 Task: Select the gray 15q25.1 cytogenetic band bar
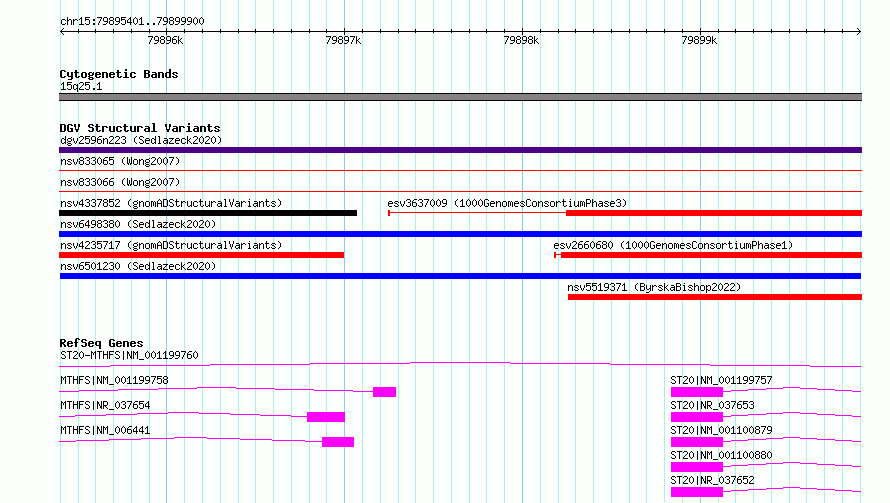(x=460, y=97)
